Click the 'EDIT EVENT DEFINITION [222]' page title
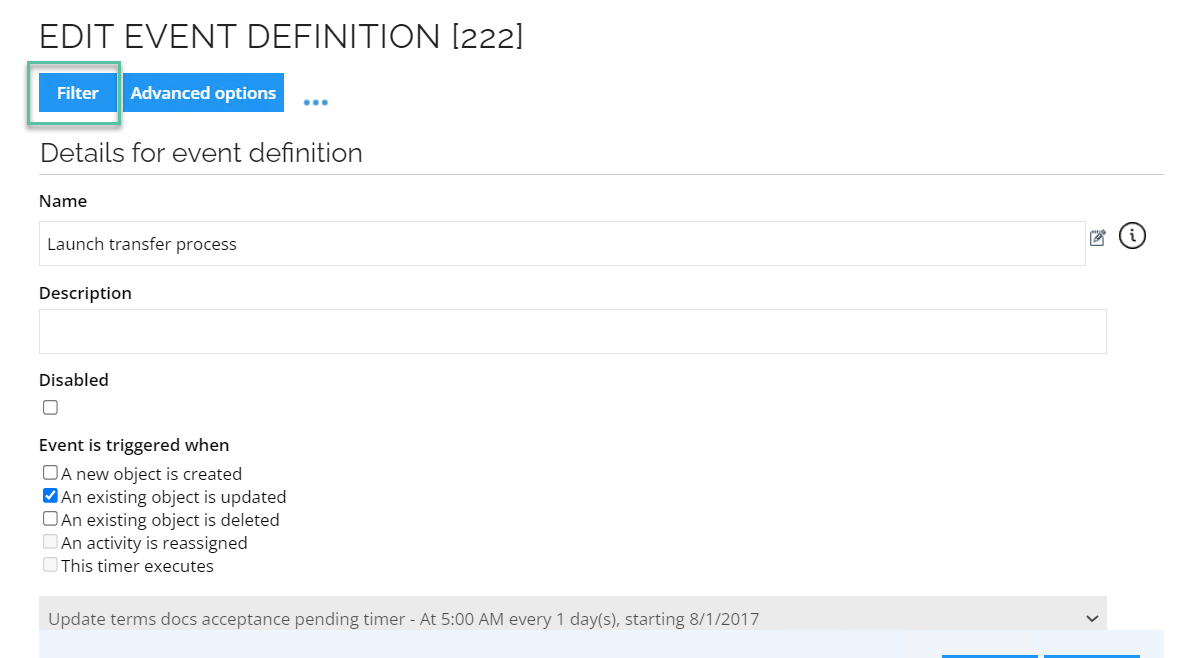 (x=281, y=36)
